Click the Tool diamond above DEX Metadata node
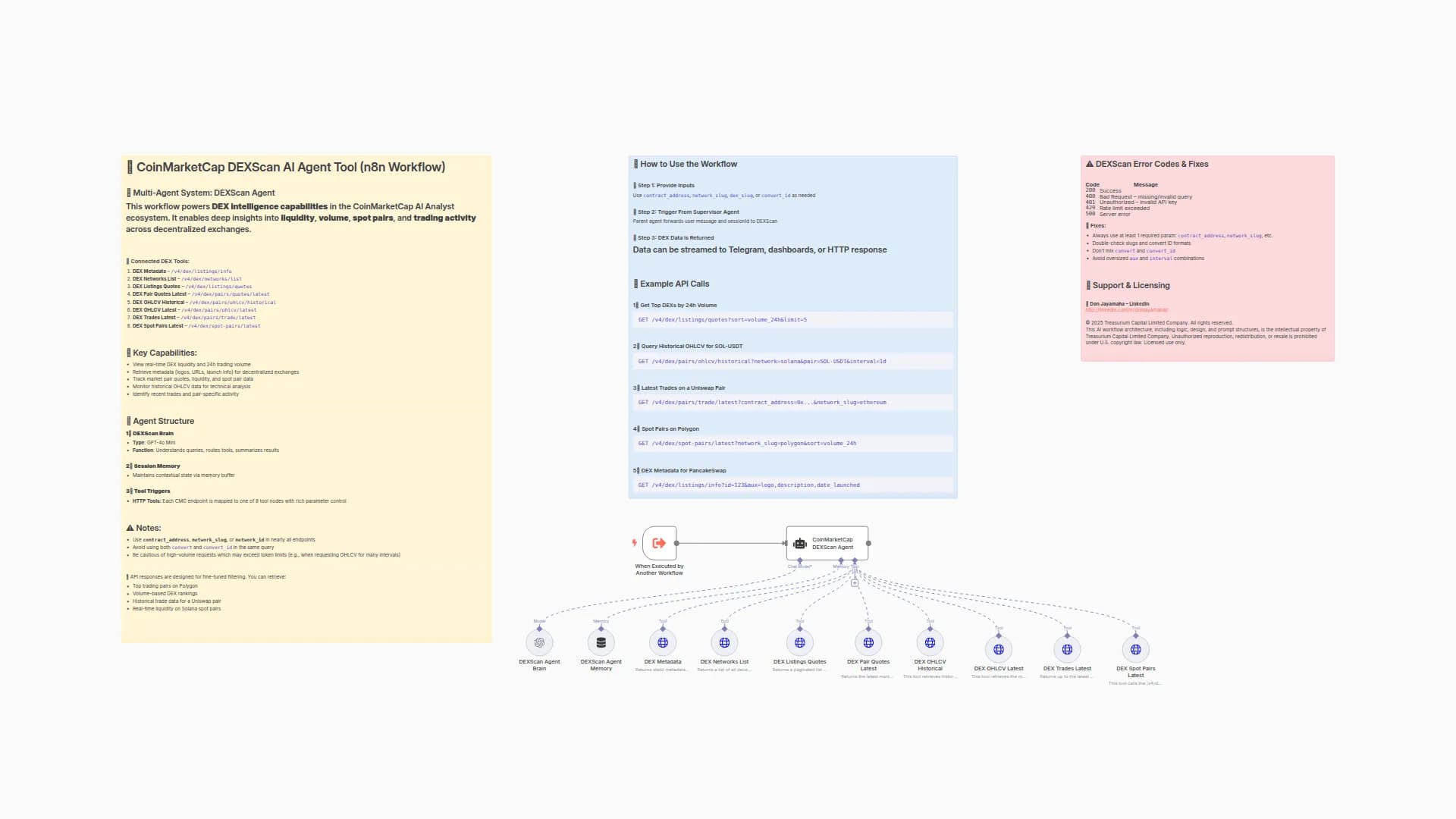This screenshot has width=1456, height=819. click(663, 629)
